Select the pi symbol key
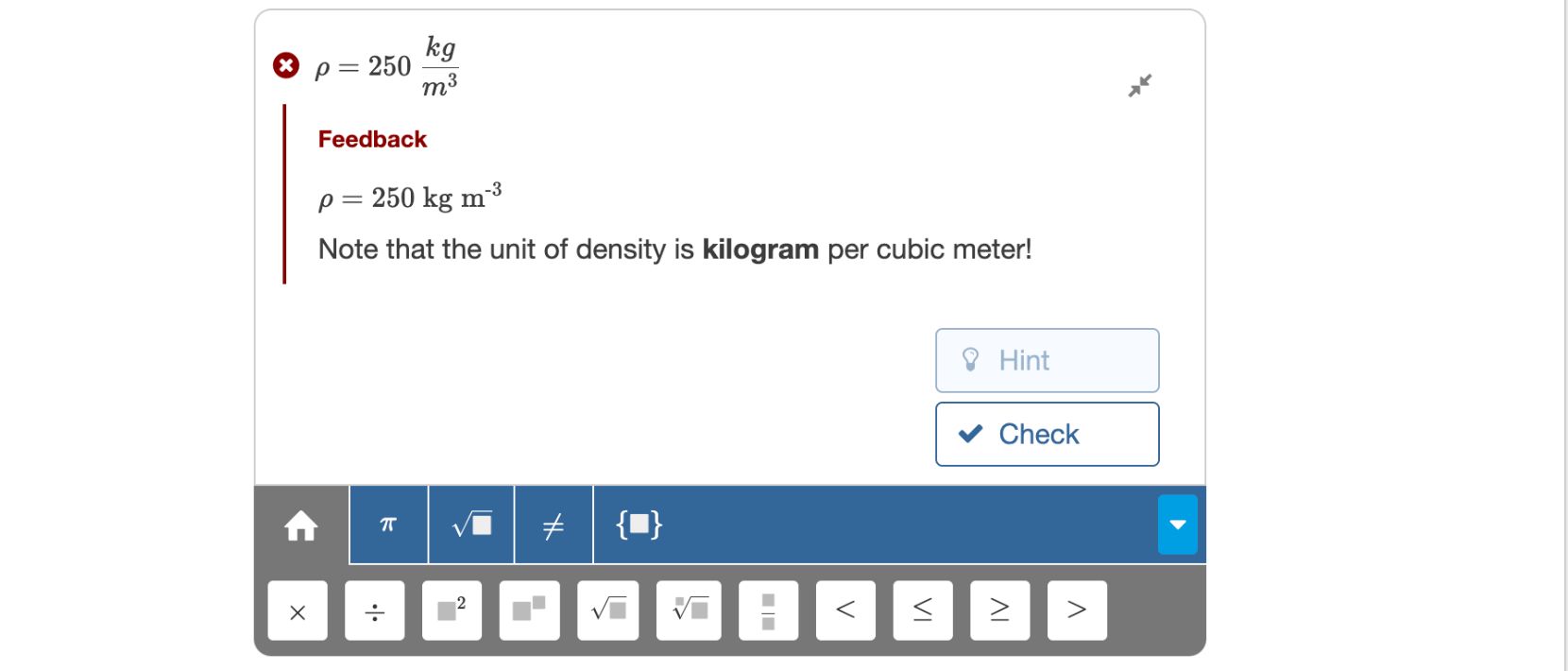Image resolution: width=1568 pixels, height=671 pixels. (387, 525)
